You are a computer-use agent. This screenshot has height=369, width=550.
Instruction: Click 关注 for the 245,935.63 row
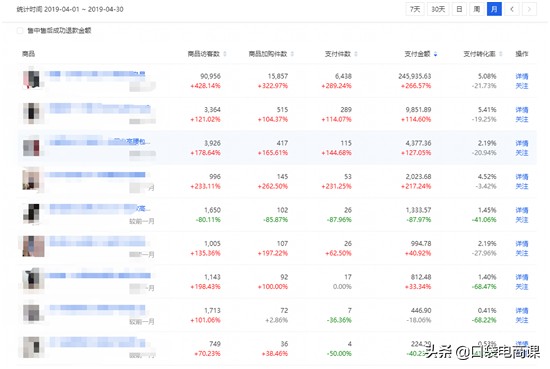[x=522, y=86]
